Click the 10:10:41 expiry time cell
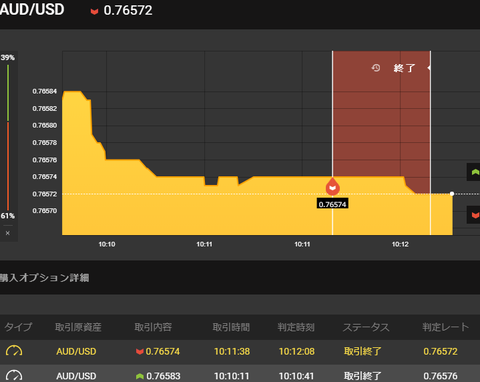Image resolution: width=480 pixels, height=382 pixels. click(x=297, y=376)
